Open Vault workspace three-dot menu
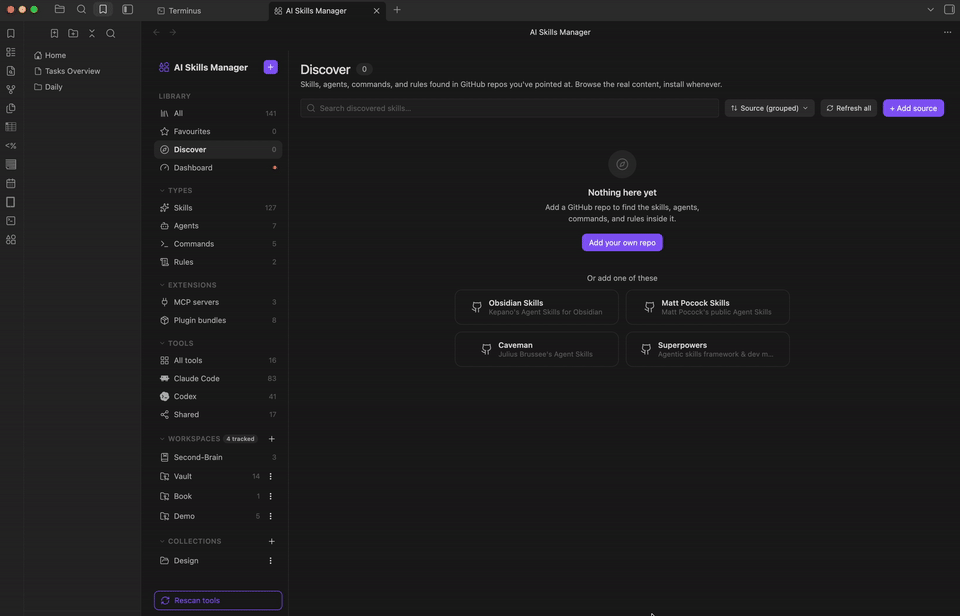The image size is (960, 616). [x=271, y=476]
